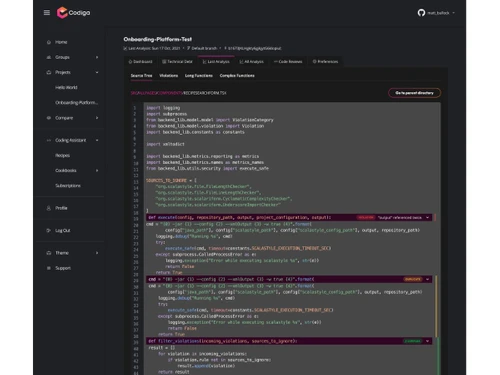Screen dimensions: 500x375
Task: Click the Onboarding-Platform-Test project title
Action: click(x=158, y=39)
